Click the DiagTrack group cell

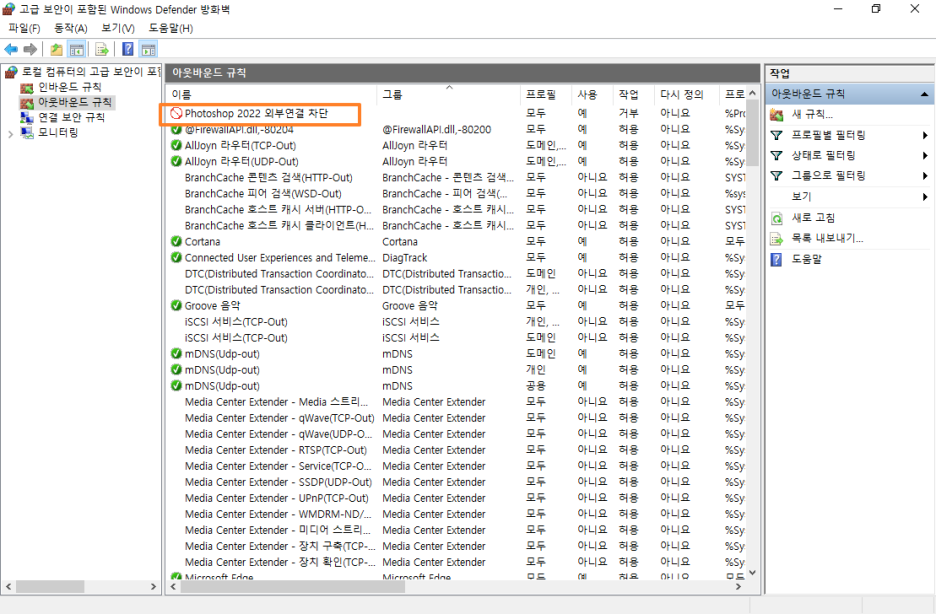(x=405, y=258)
